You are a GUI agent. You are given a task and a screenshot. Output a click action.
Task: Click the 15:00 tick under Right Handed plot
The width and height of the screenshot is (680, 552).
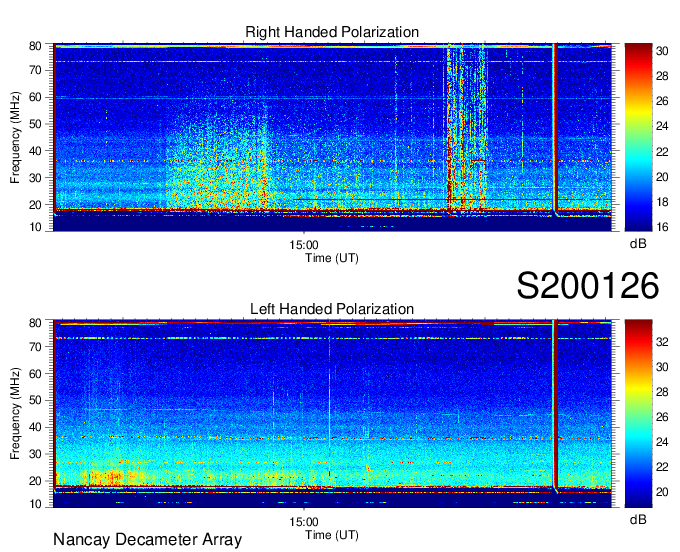click(304, 245)
